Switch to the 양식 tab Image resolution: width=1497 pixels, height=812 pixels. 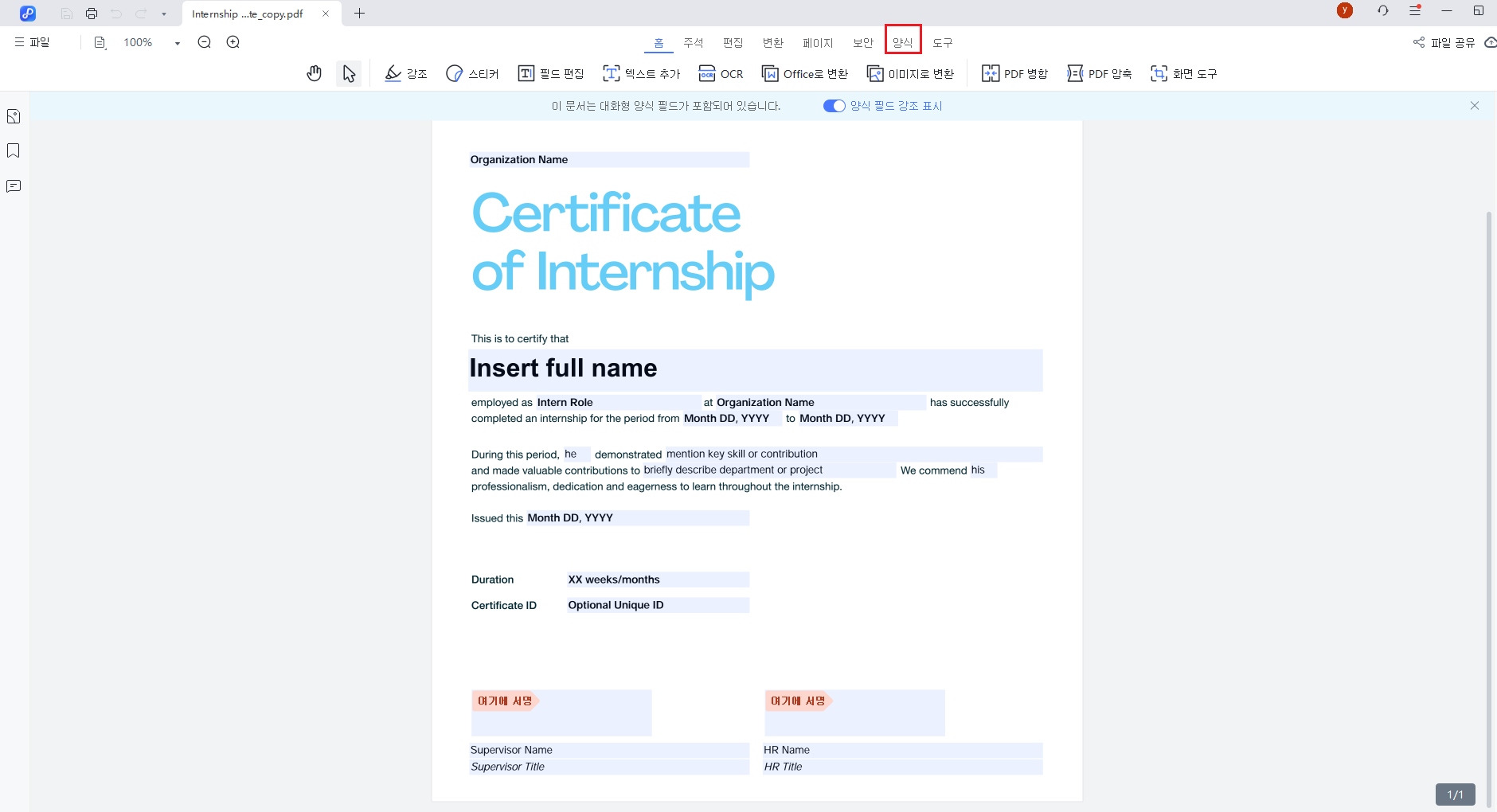902,42
